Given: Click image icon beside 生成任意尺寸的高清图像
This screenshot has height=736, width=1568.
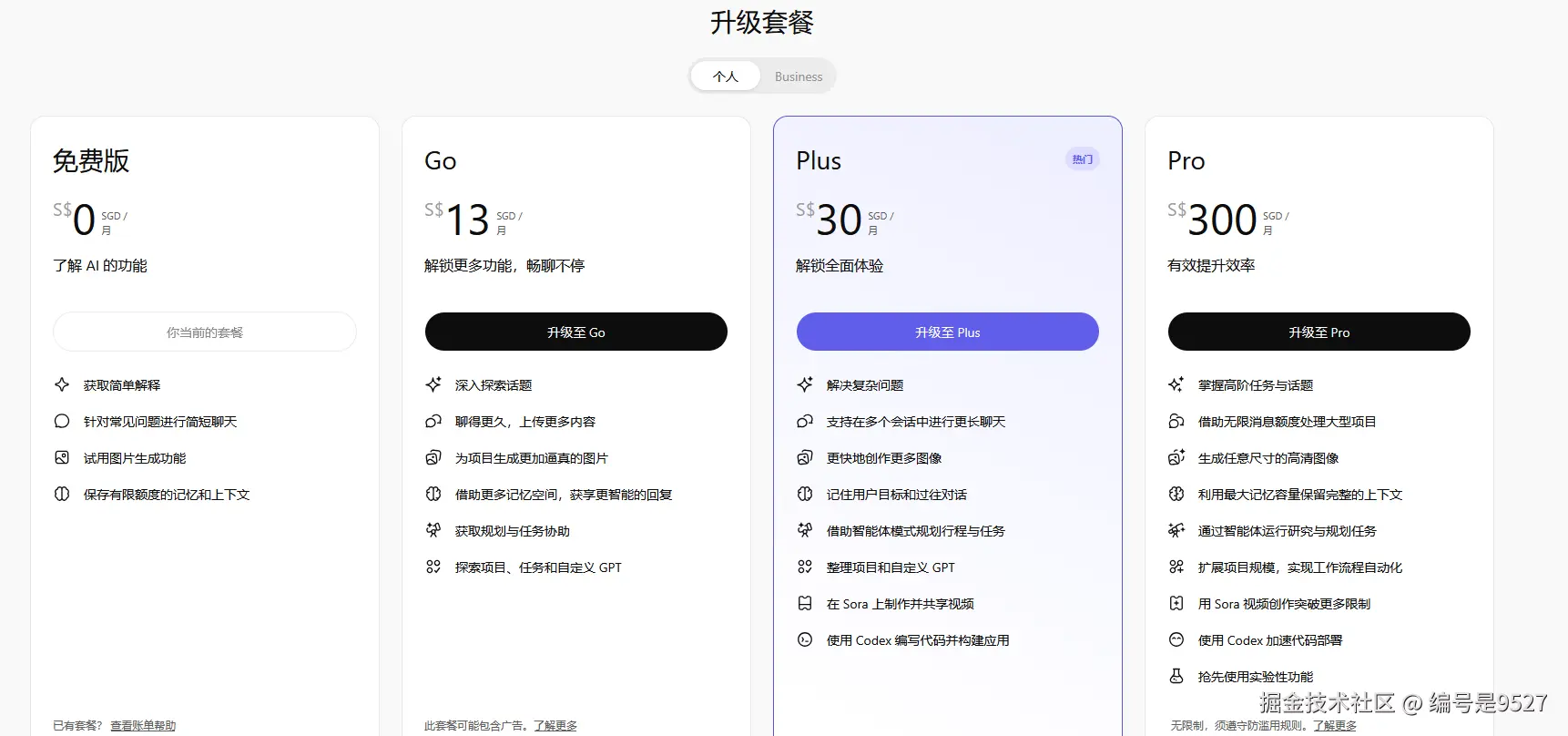Looking at the screenshot, I should point(1176,457).
